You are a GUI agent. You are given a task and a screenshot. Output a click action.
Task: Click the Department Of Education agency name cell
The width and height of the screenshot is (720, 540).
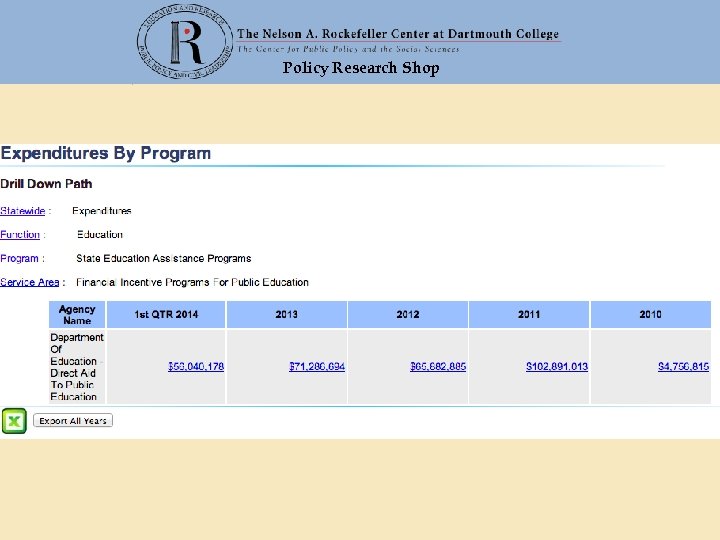pos(77,367)
